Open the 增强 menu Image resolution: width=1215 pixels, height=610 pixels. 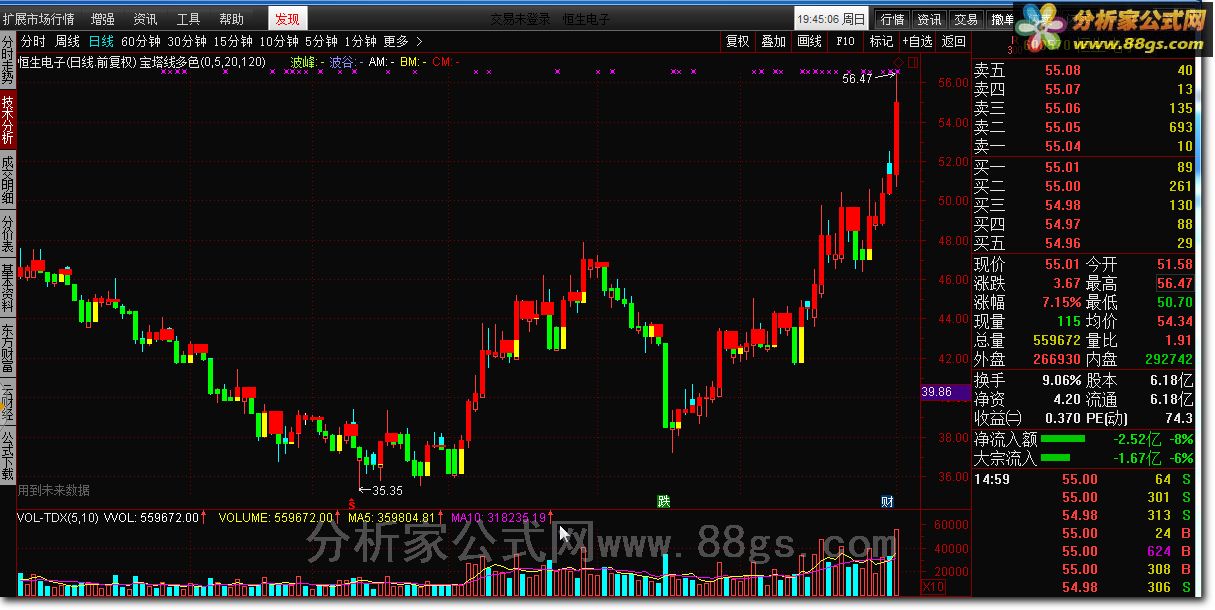[102, 19]
